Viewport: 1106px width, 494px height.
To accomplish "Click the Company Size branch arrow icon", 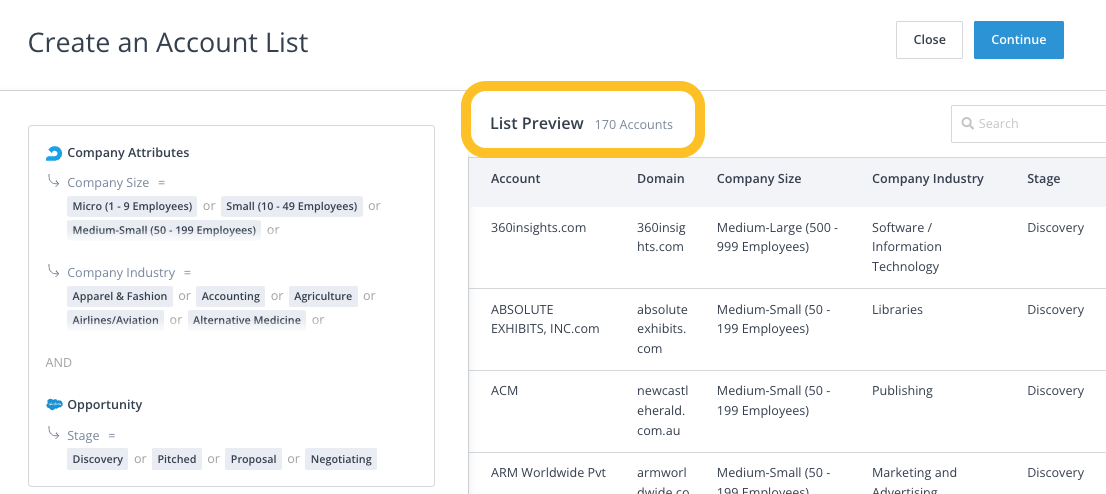I will tap(54, 181).
